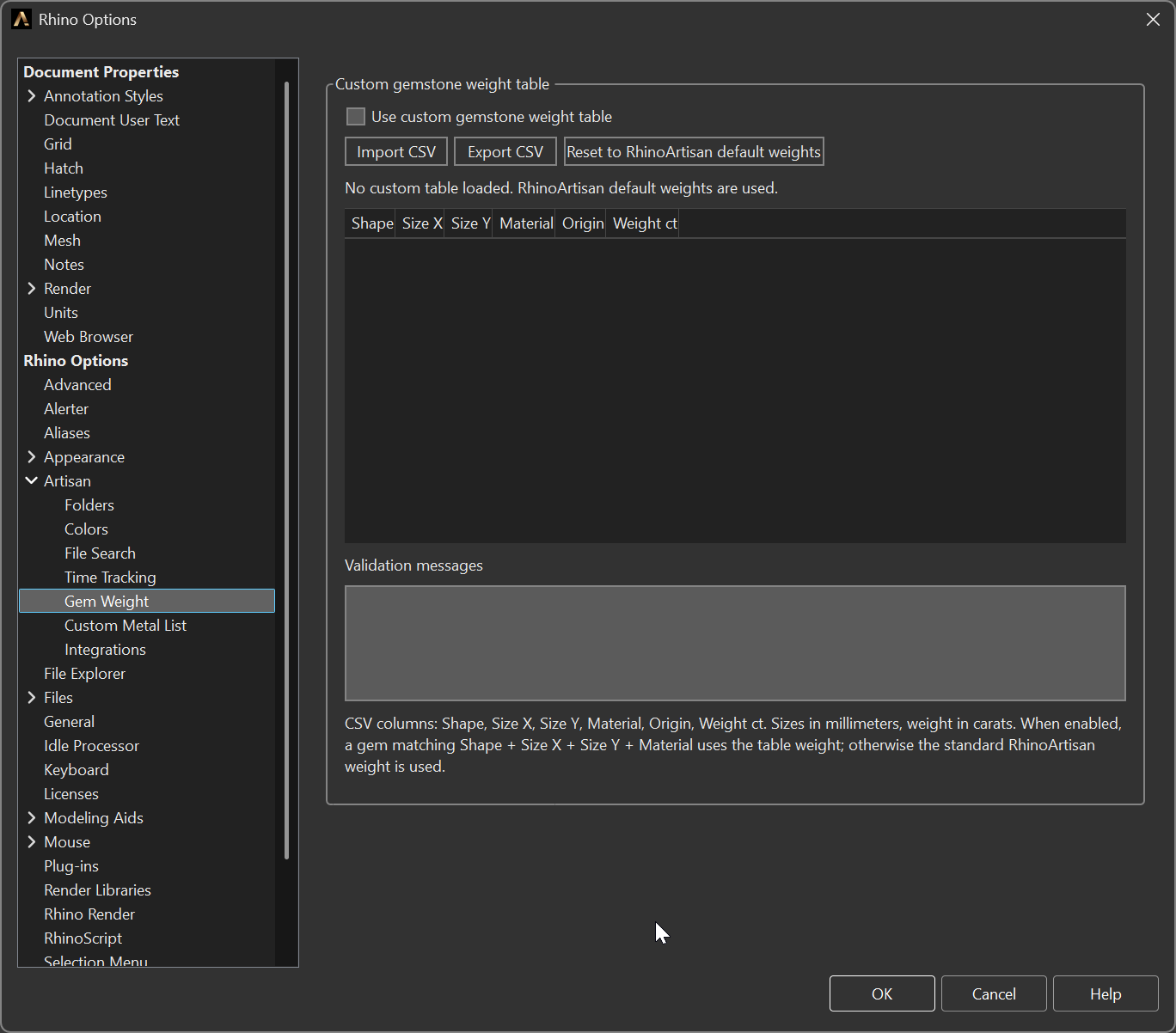
Task: Expand the Files tree node
Action: tap(32, 697)
